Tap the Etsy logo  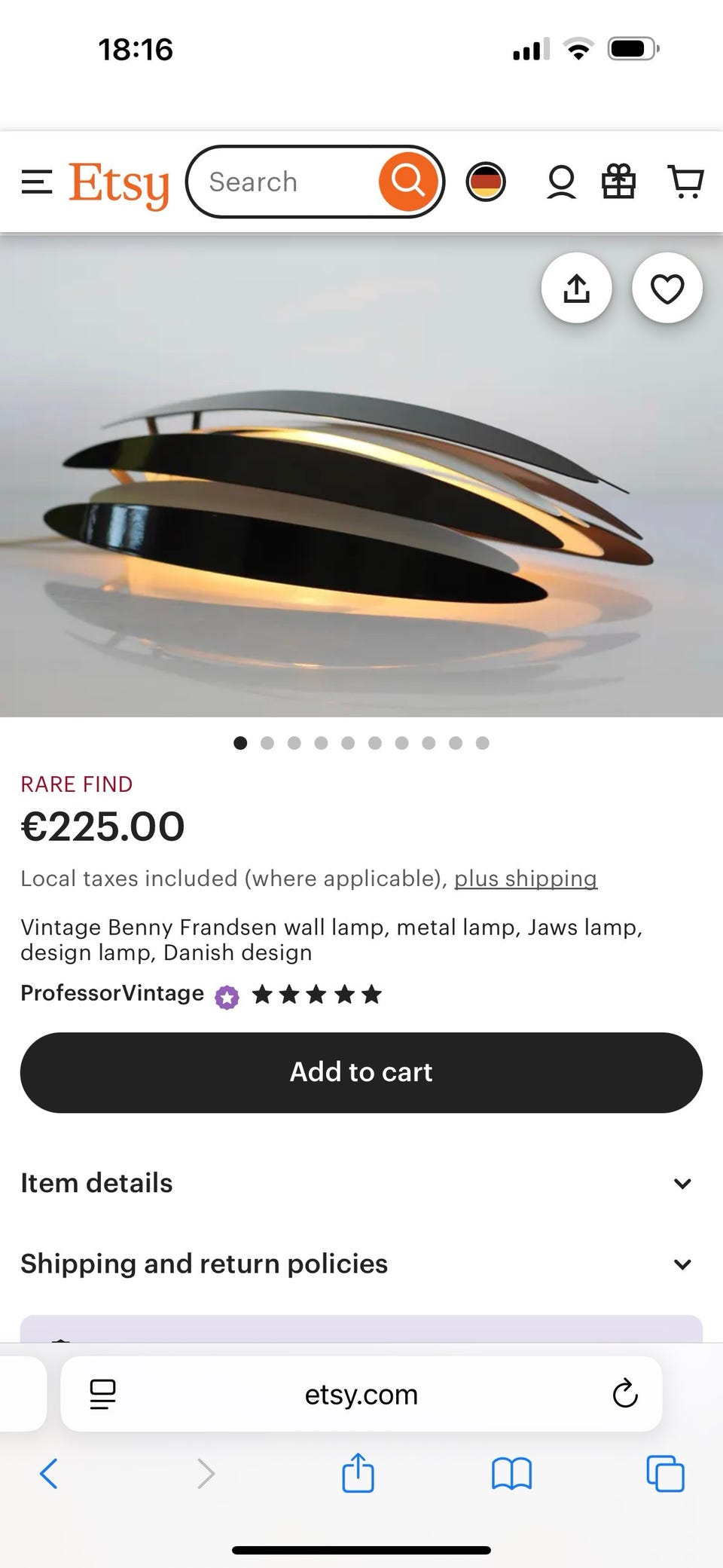point(119,184)
